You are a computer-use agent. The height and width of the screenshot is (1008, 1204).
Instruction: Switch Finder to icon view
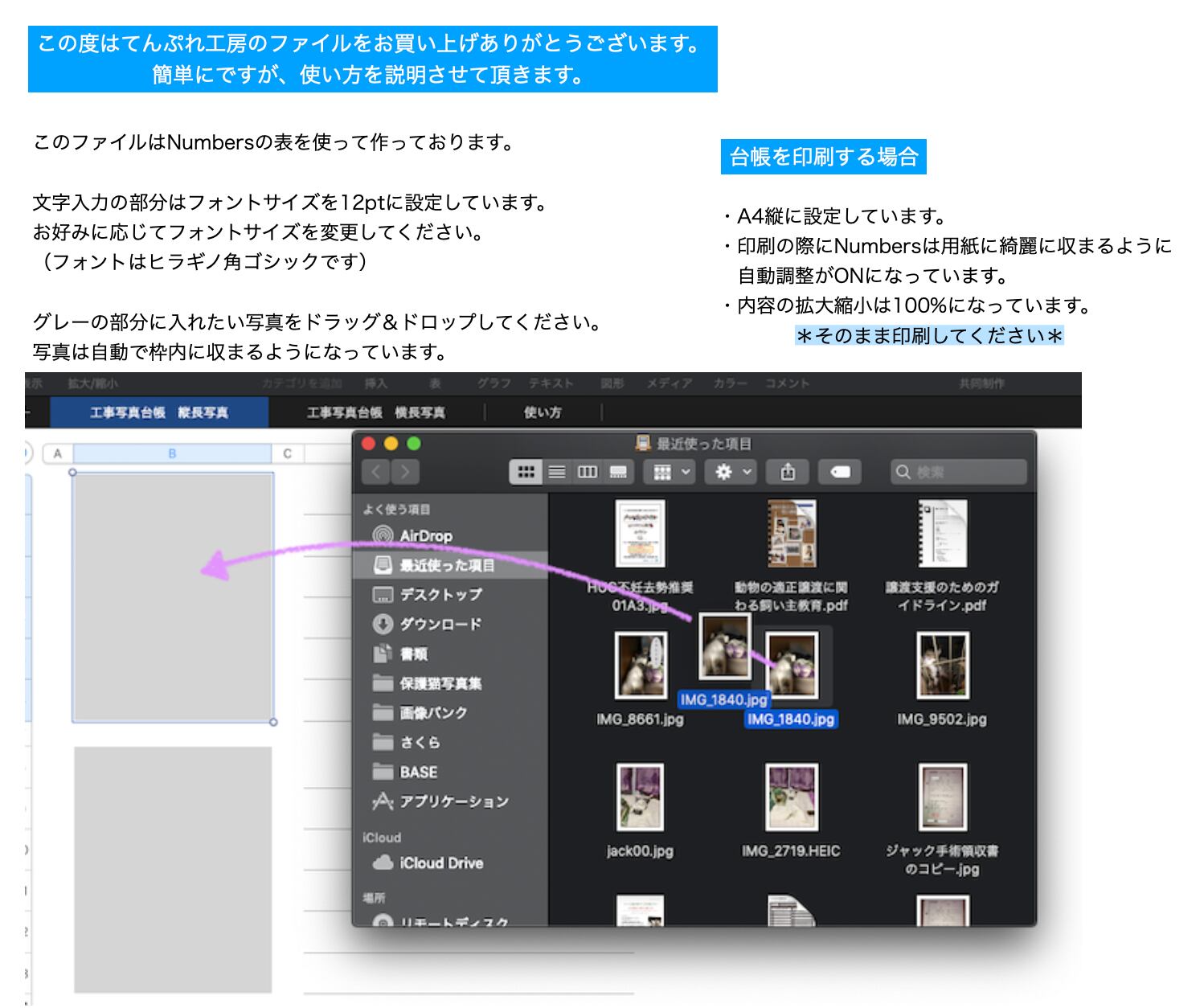[526, 472]
